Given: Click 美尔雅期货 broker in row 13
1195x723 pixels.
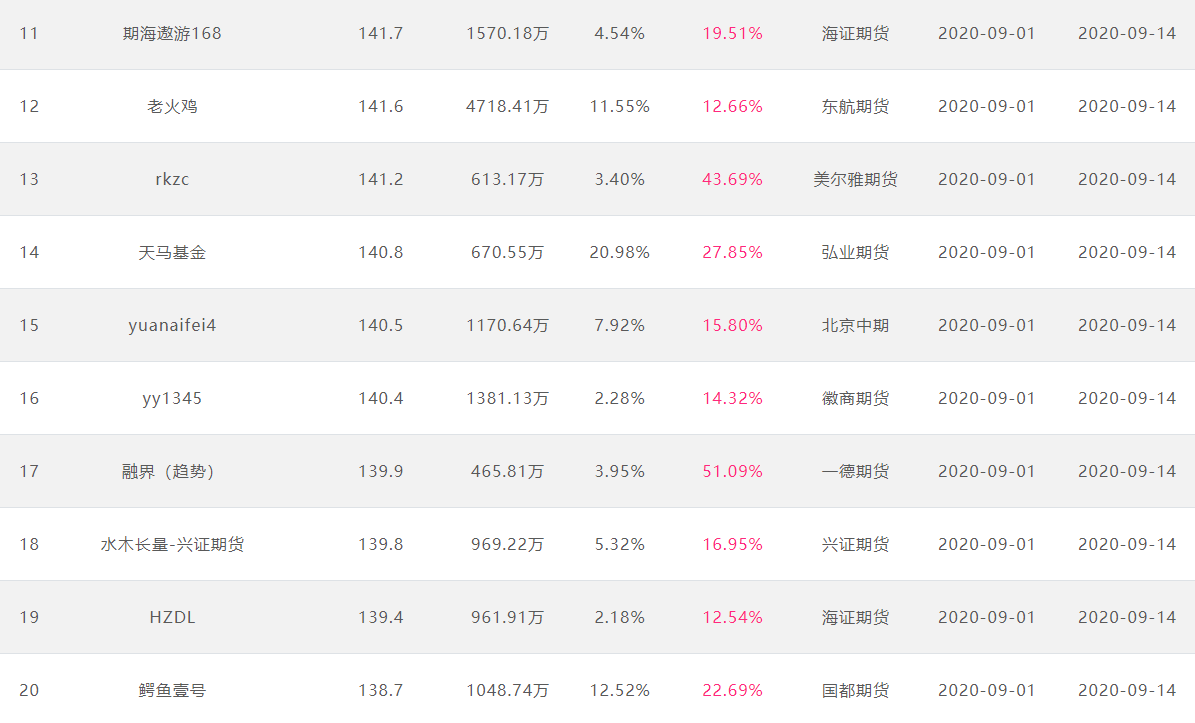Looking at the screenshot, I should point(855,180).
